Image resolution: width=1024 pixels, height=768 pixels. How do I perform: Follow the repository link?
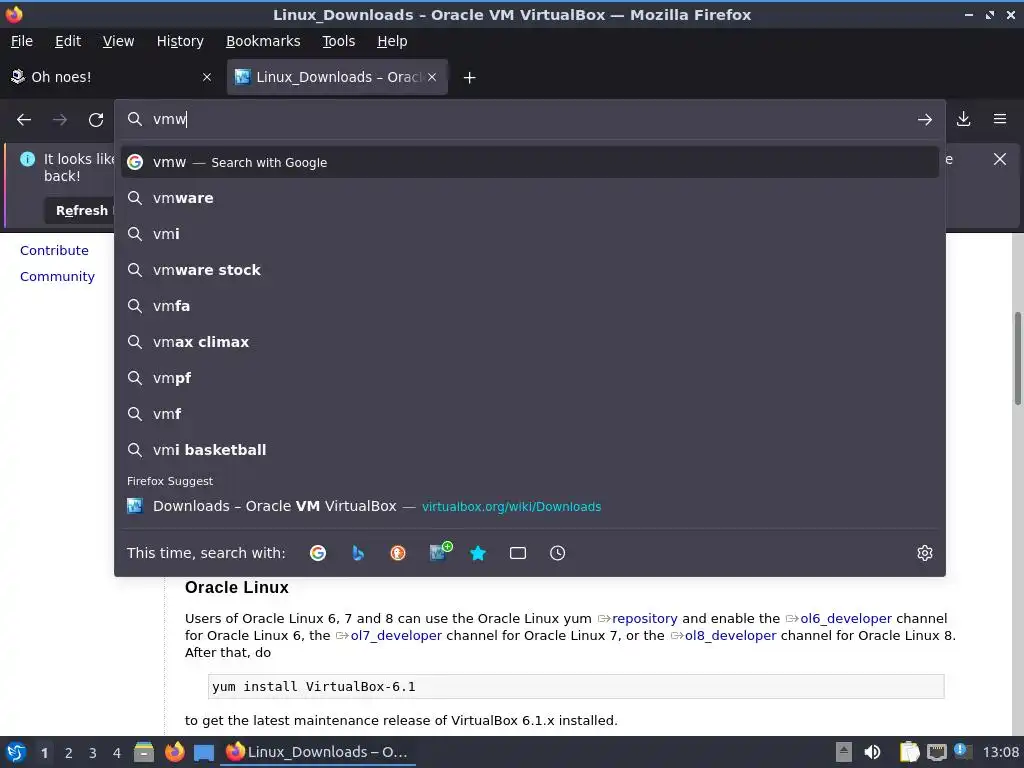pos(644,618)
